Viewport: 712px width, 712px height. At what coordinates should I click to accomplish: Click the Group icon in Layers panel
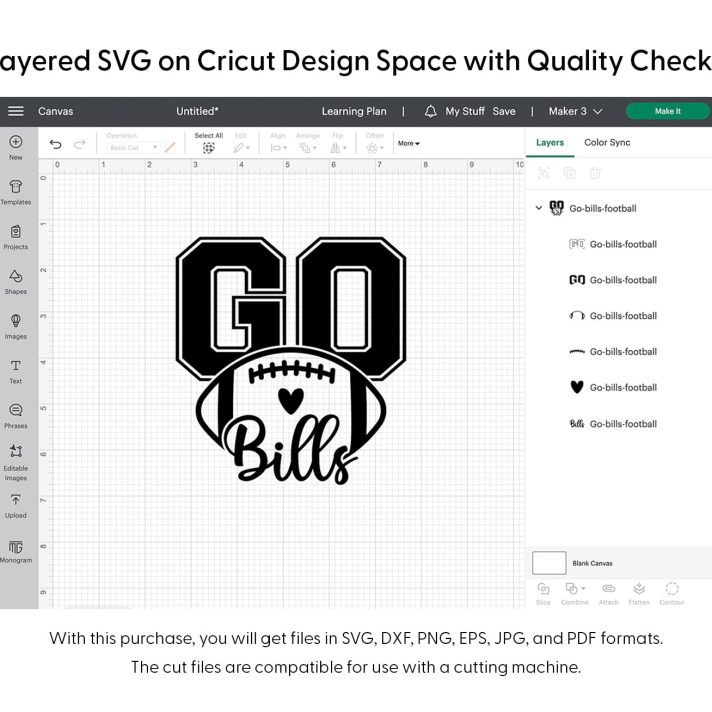544,173
